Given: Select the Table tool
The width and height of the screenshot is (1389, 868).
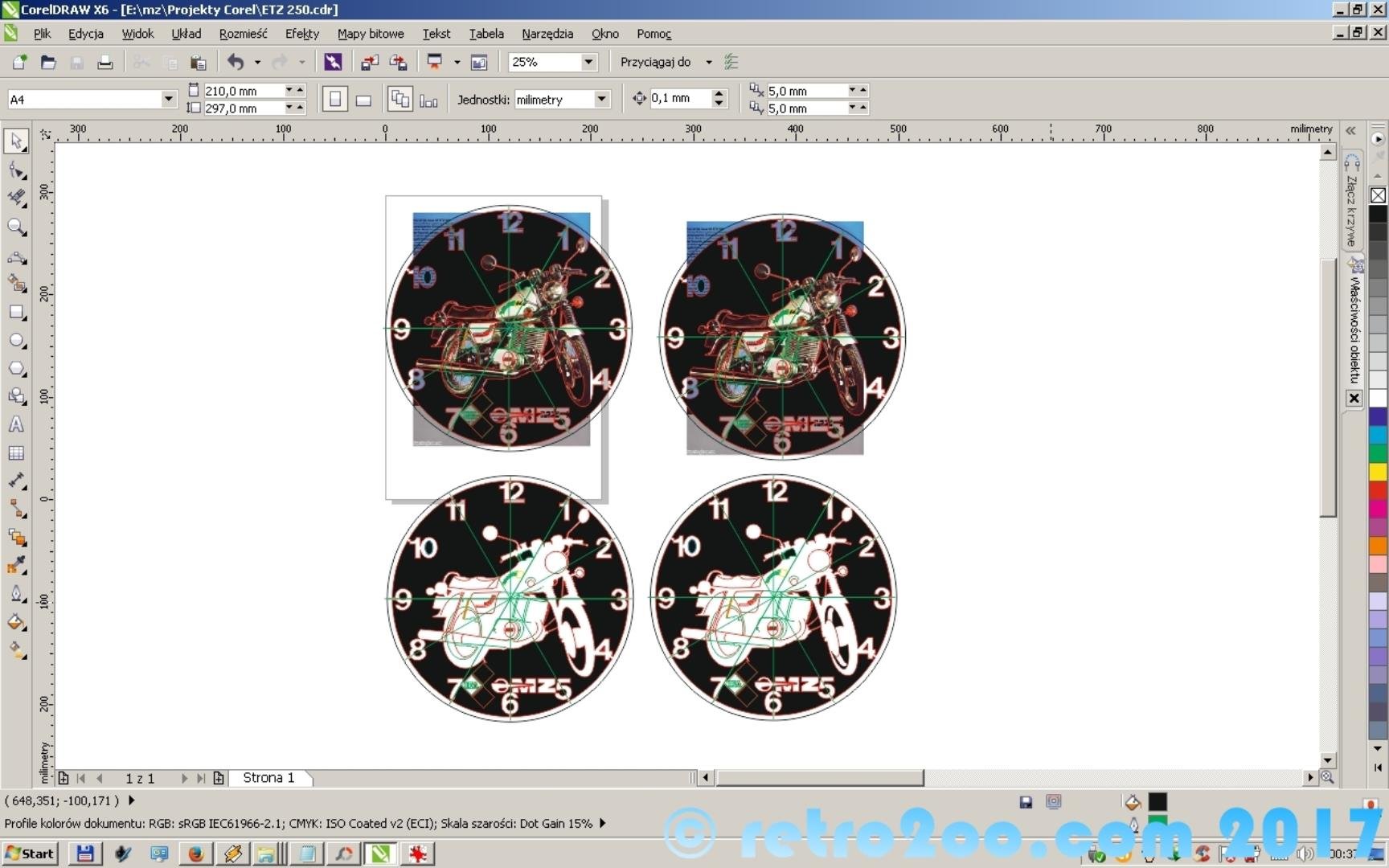Looking at the screenshot, I should 16,453.
